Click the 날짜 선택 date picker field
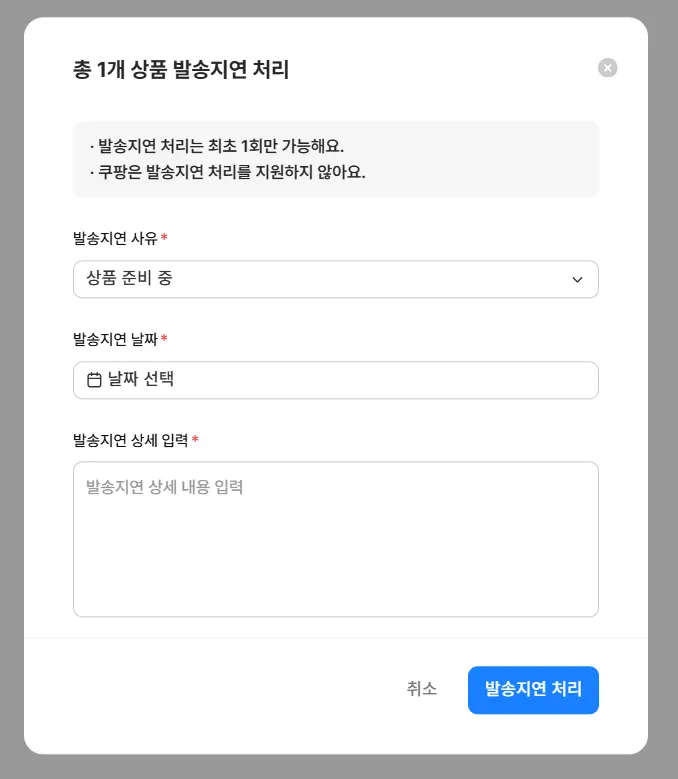Viewport: 678px width, 779px height. (335, 380)
